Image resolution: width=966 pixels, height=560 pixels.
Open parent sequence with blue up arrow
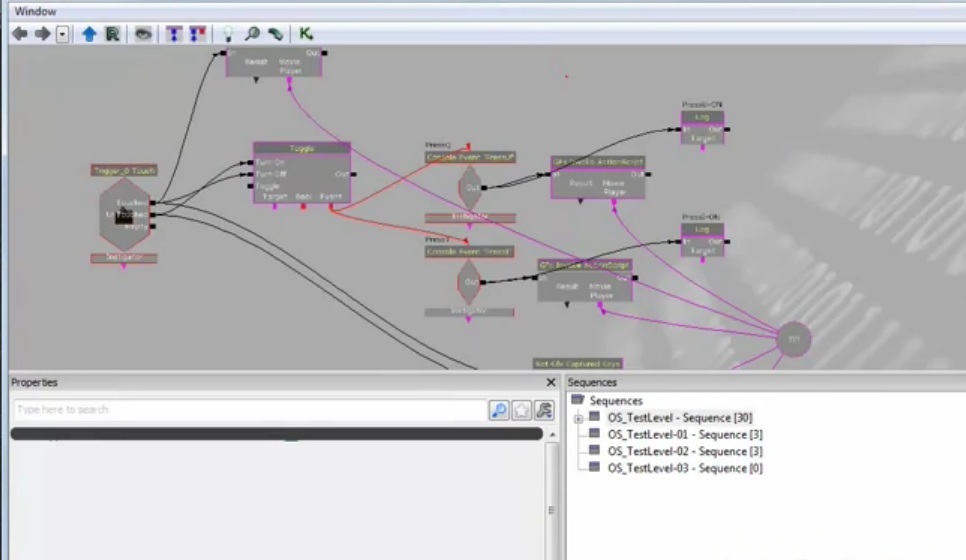[x=89, y=34]
